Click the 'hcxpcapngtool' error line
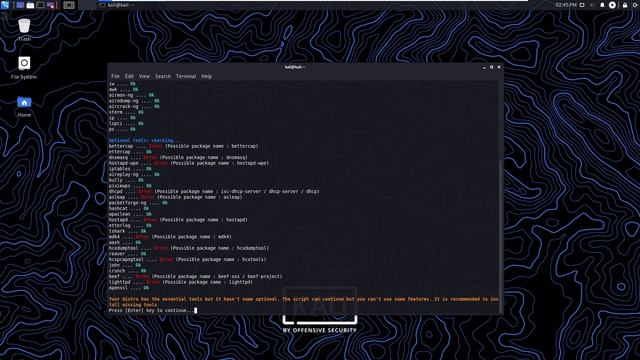The height and width of the screenshot is (360, 640). (x=187, y=259)
